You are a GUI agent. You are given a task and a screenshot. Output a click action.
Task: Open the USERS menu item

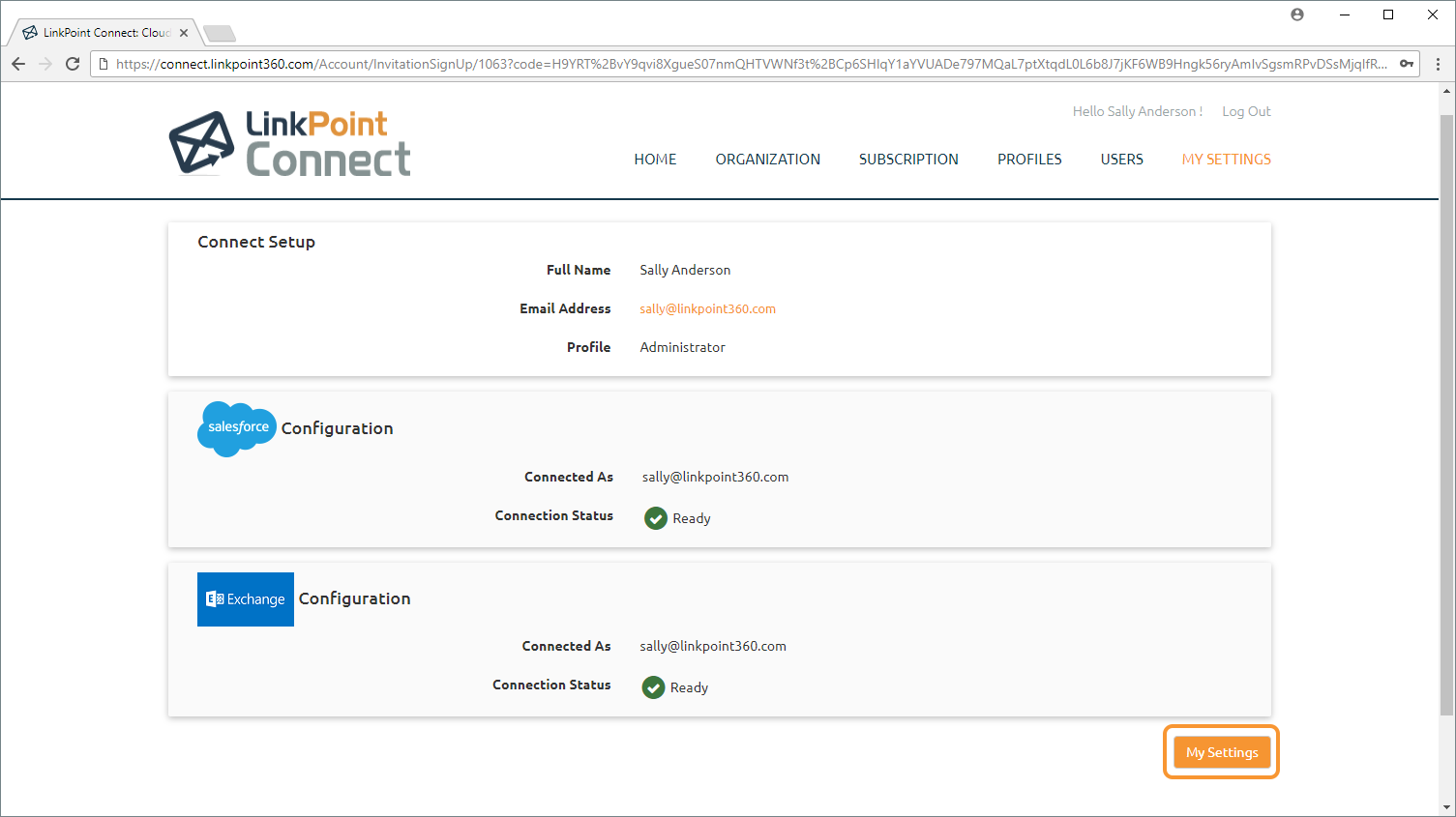coord(1121,160)
